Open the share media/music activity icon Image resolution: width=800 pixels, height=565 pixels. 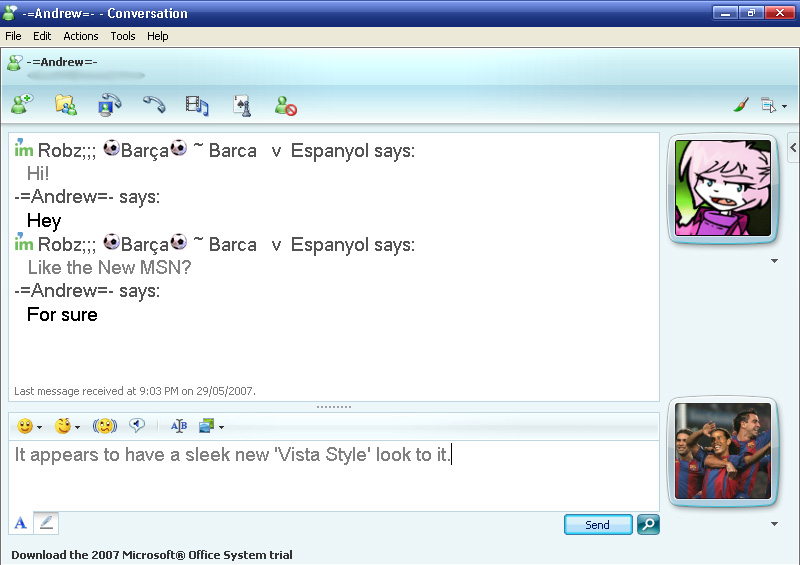[197, 106]
